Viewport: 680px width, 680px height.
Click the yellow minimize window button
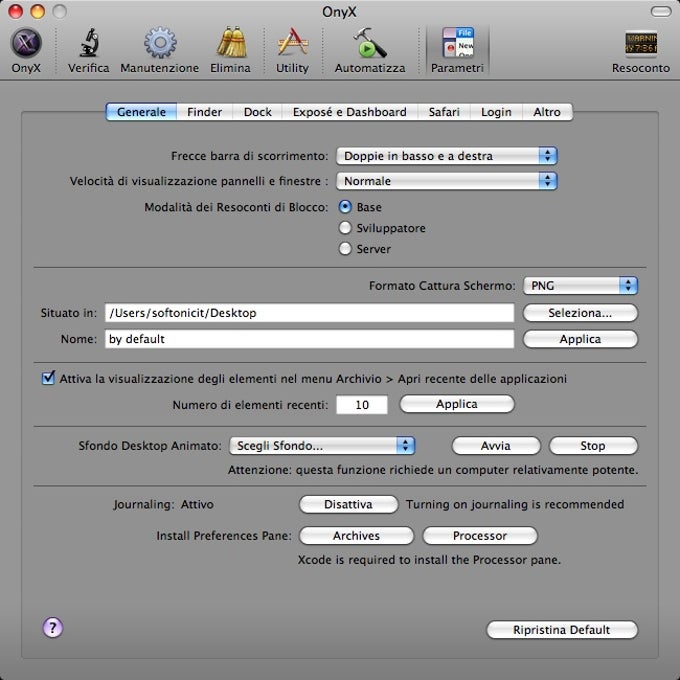tap(38, 11)
